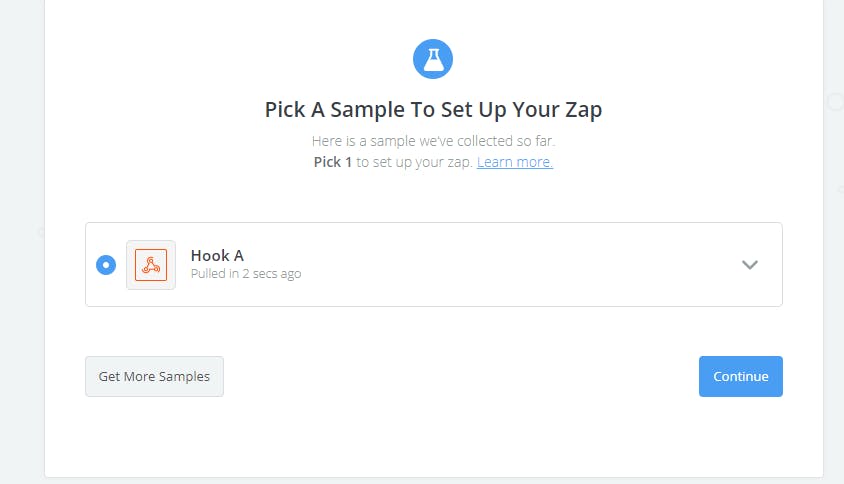
Task: Click the word 'Sample' in the heading
Action: (362, 110)
